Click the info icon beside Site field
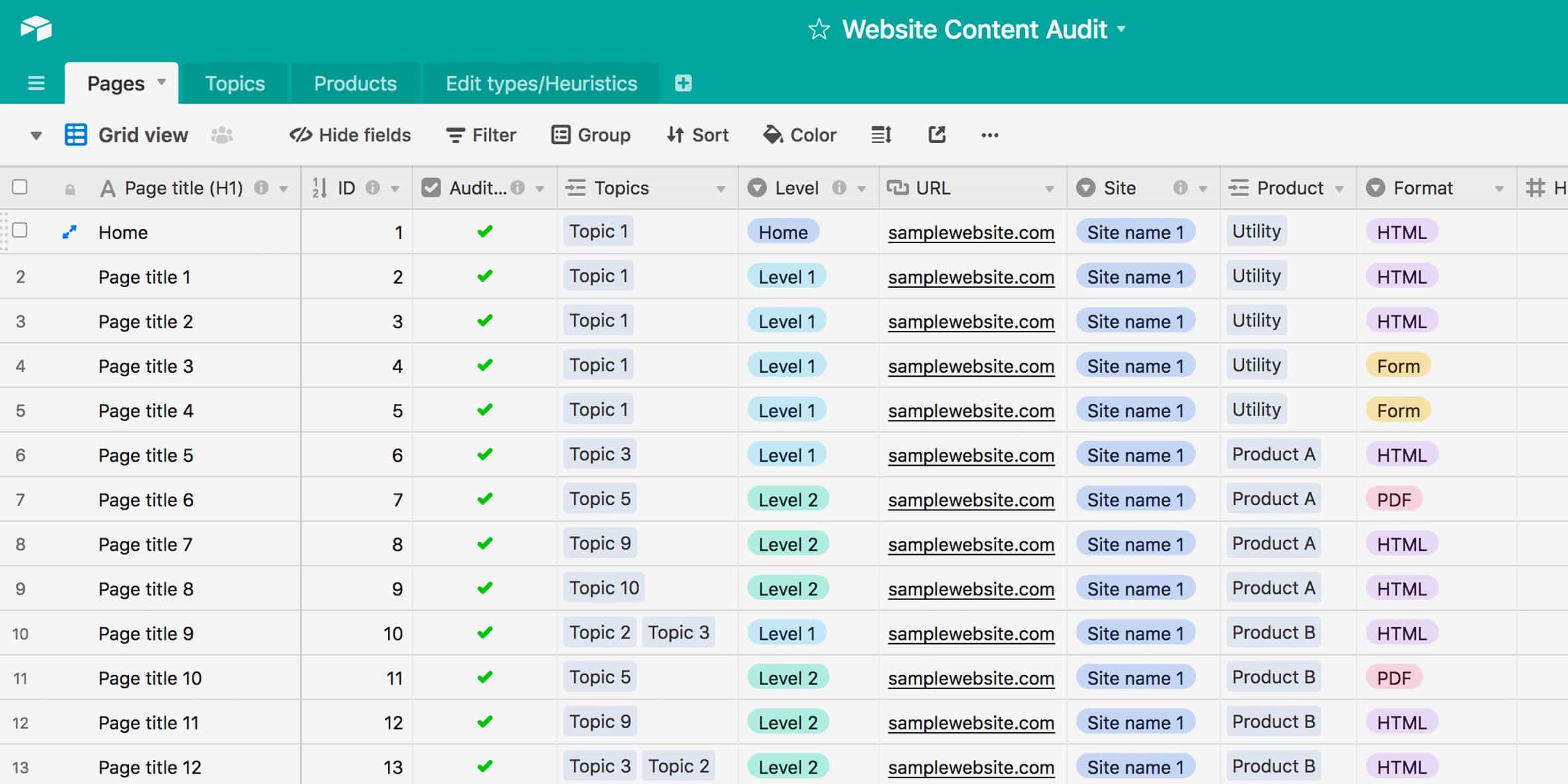Screen dimensions: 1568x784 coord(1180,188)
